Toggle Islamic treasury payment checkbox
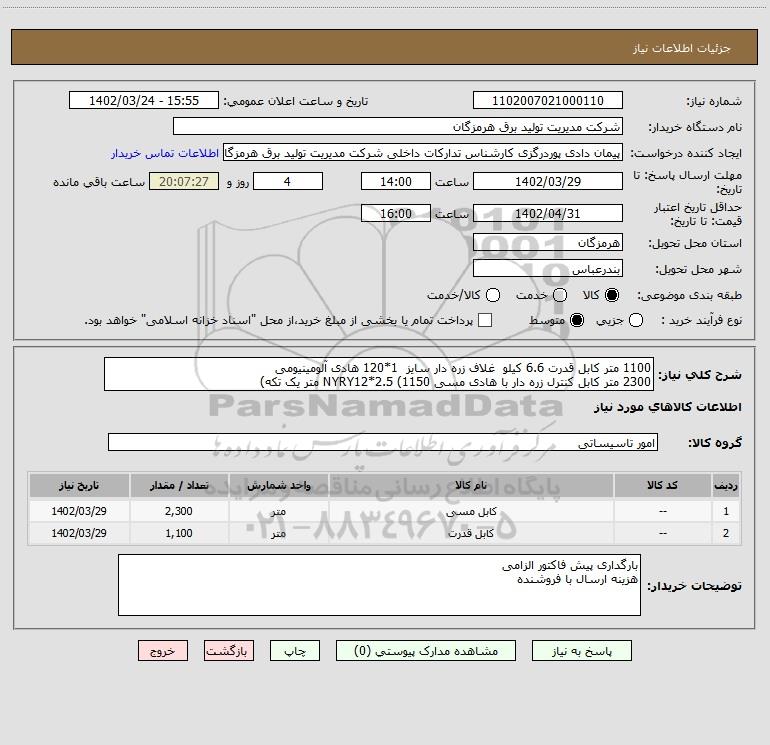The height and width of the screenshot is (745, 770). click(x=485, y=320)
